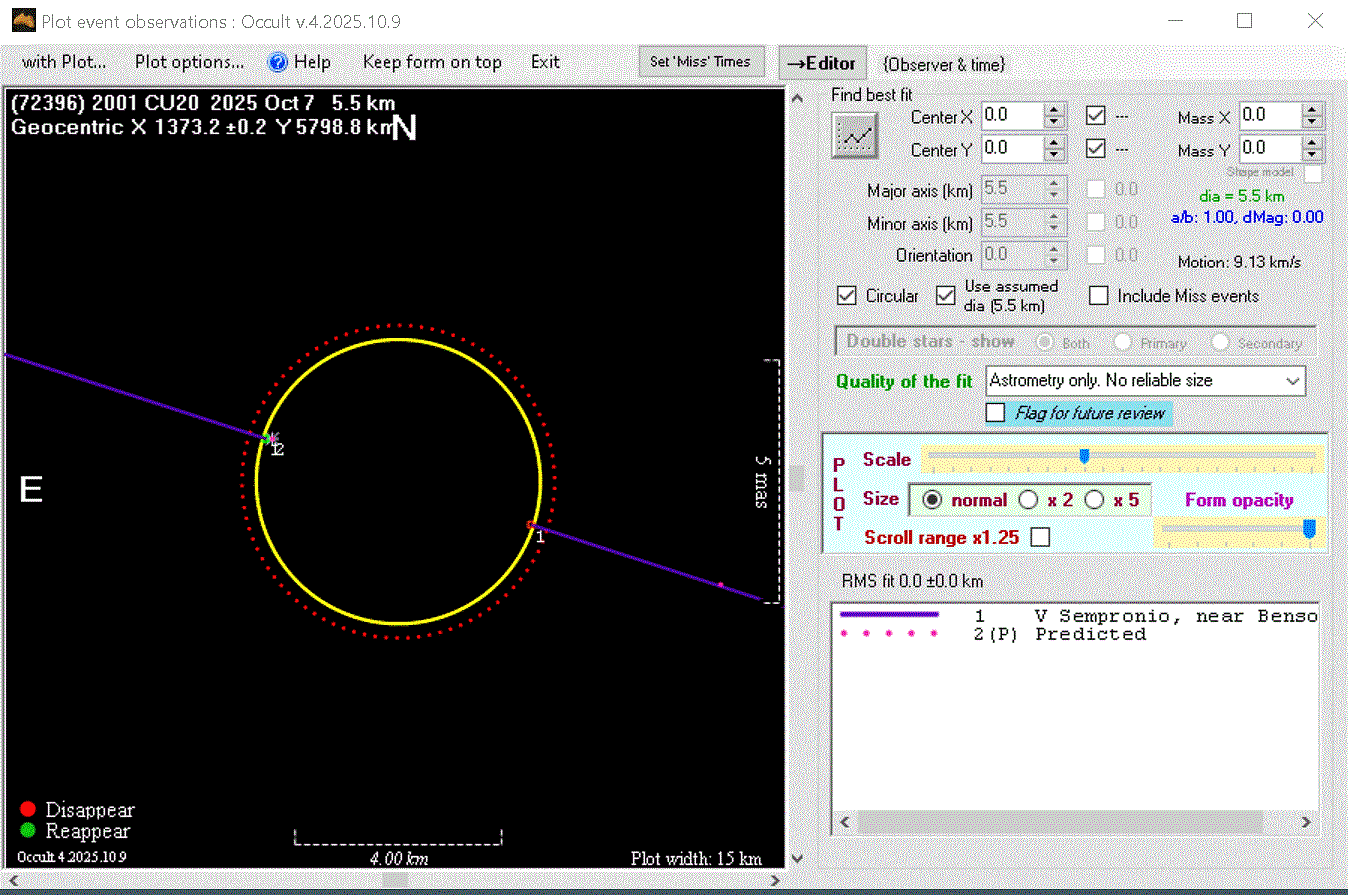Viewport: 1348px width, 895px height.
Task: Check Flag for future review box
Action: pyautogui.click(x=996, y=413)
